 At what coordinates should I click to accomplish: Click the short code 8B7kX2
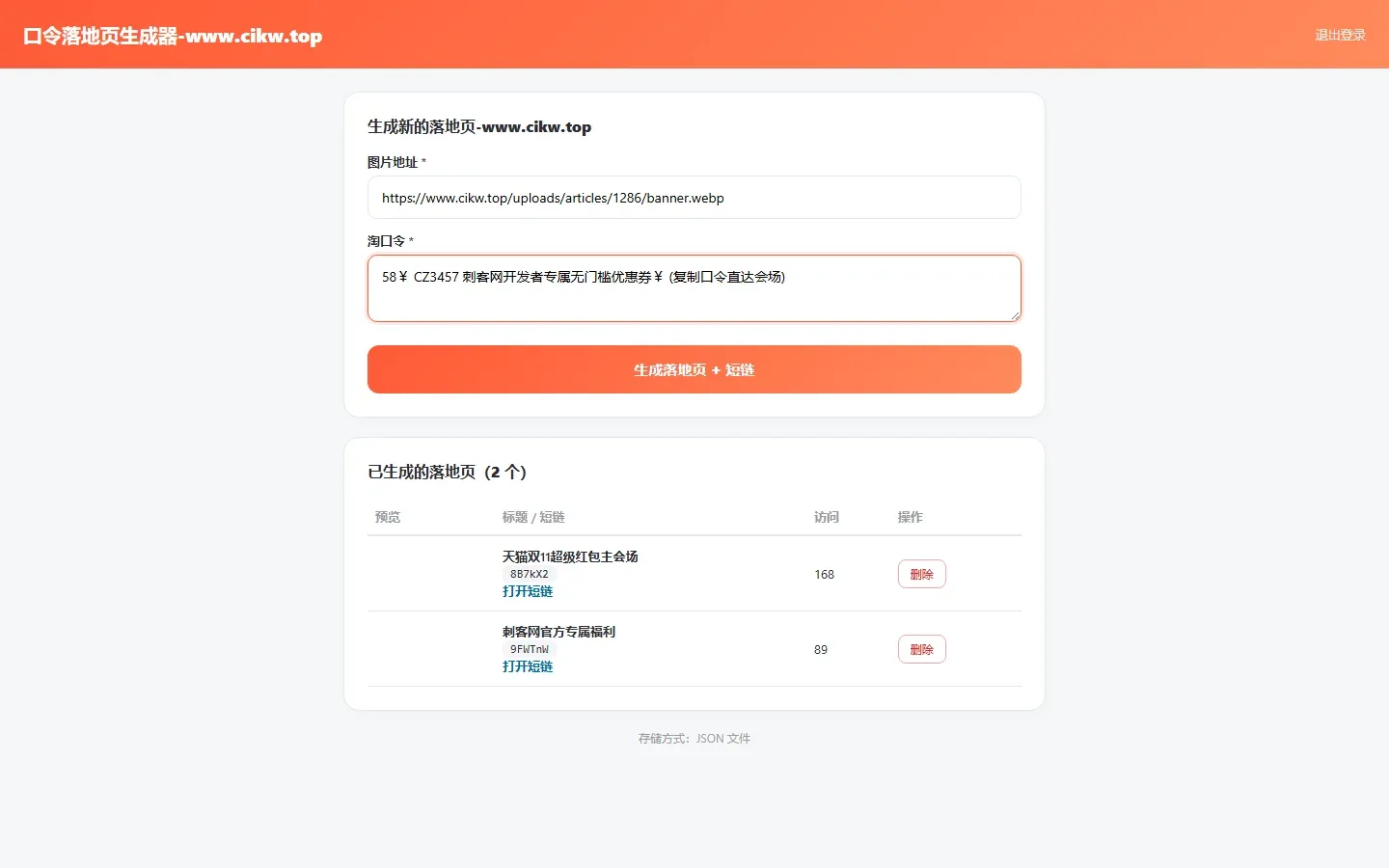click(x=529, y=574)
